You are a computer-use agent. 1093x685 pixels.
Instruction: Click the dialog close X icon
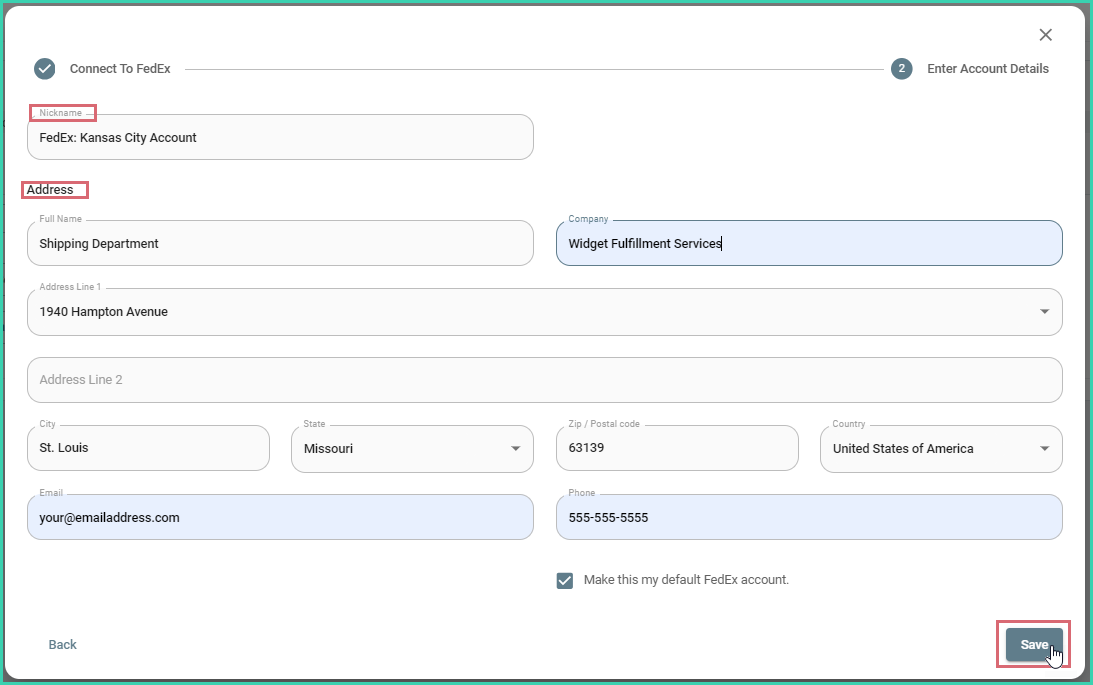tap(1046, 34)
